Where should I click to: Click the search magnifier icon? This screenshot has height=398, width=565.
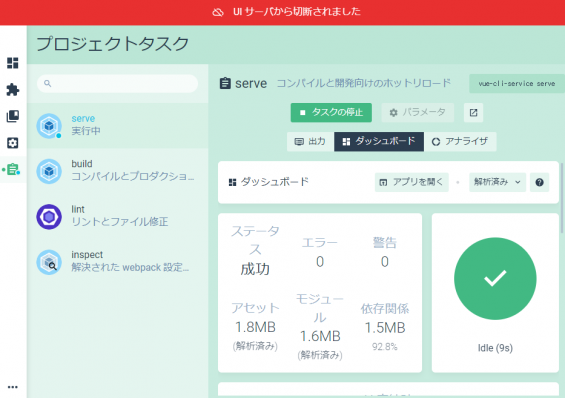[x=48, y=84]
